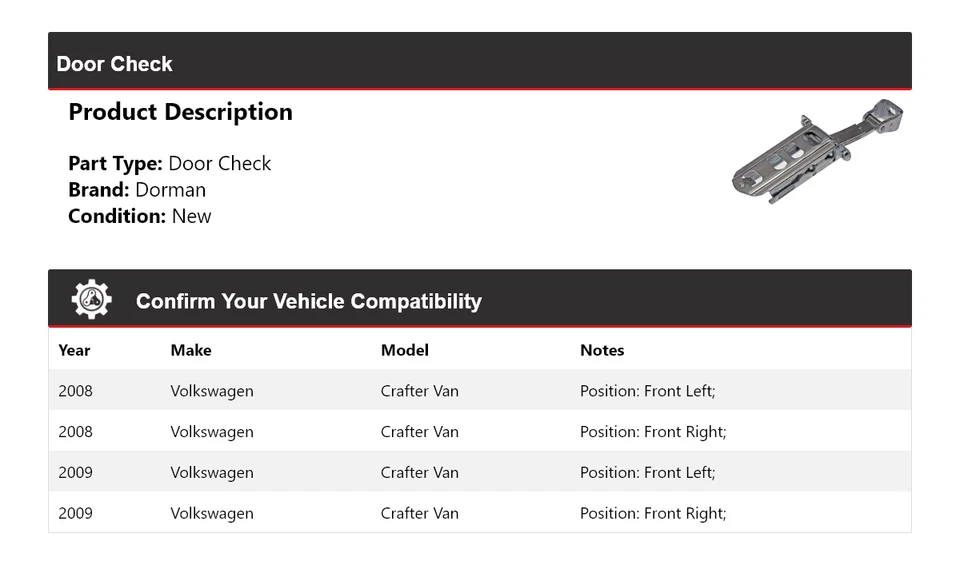
Task: Click the Confirm Your Vehicle Compatibility heading
Action: point(308,301)
